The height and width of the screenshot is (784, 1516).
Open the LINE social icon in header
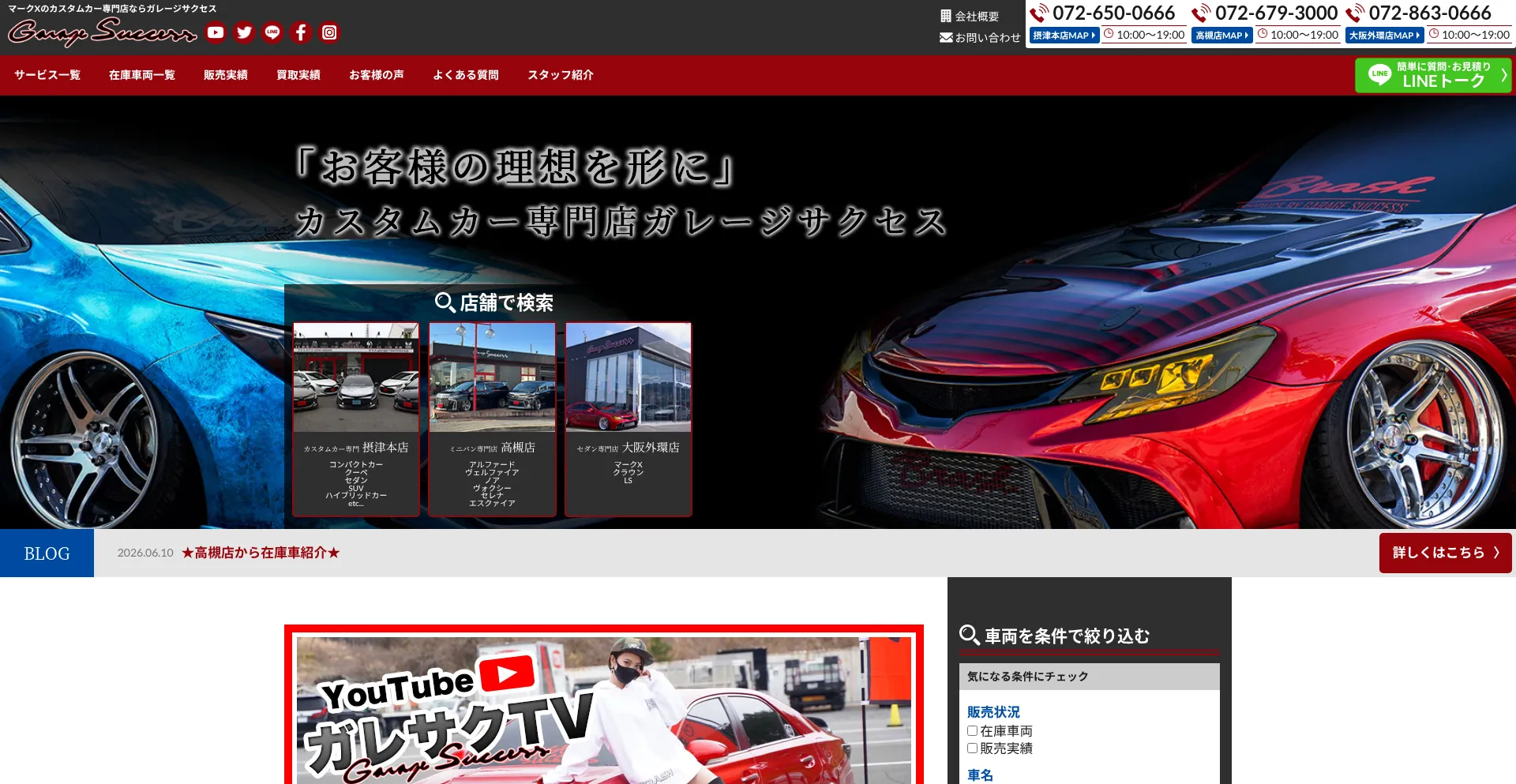tap(272, 32)
